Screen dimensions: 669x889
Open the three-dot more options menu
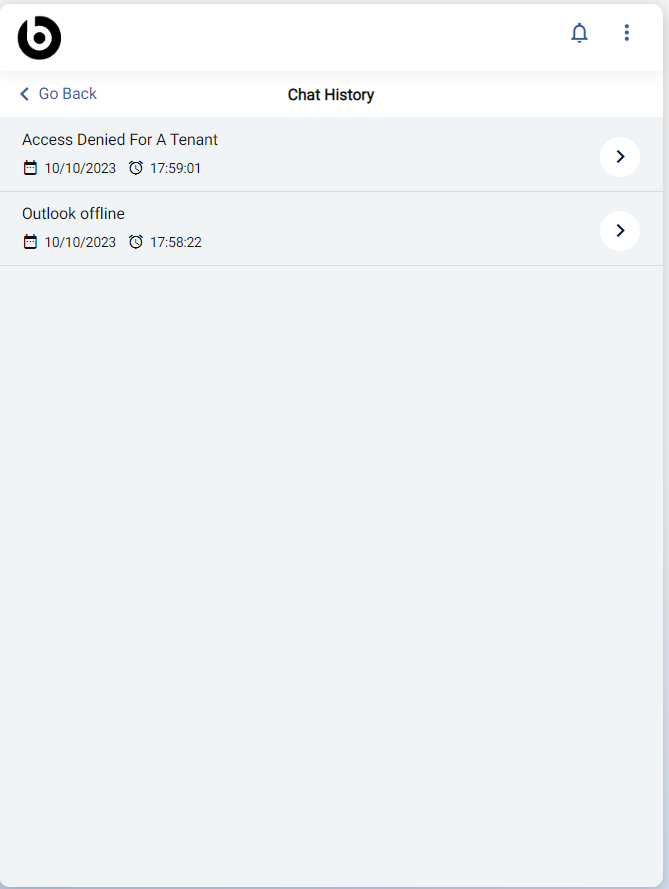pyautogui.click(x=627, y=33)
